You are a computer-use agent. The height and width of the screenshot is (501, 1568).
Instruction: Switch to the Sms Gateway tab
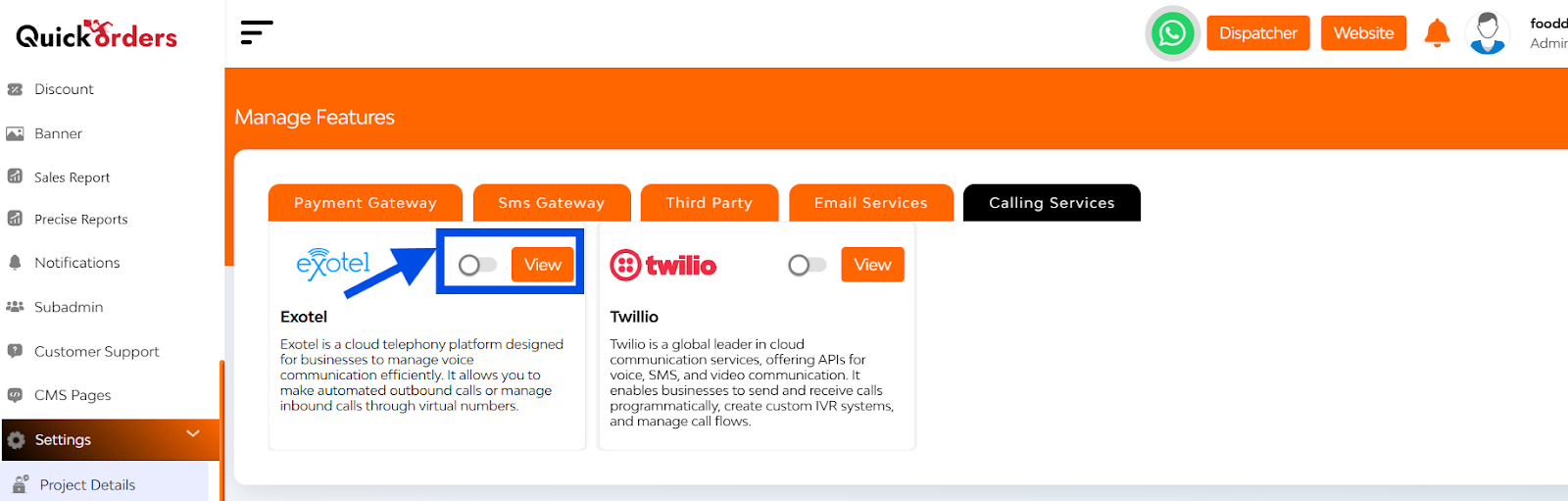pyautogui.click(x=552, y=202)
